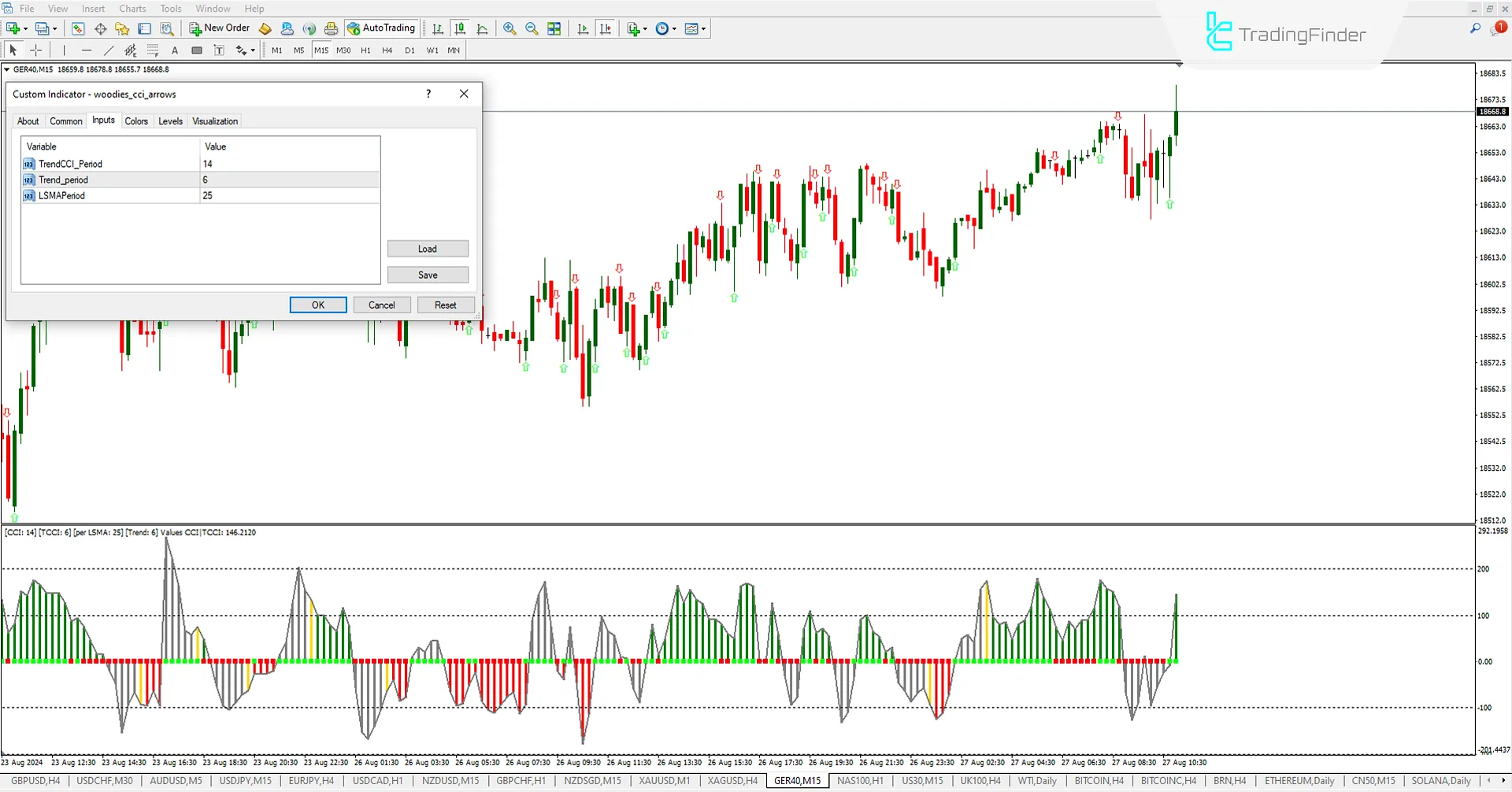Toggle chart shift
The width and height of the screenshot is (1512, 792).
click(x=606, y=28)
